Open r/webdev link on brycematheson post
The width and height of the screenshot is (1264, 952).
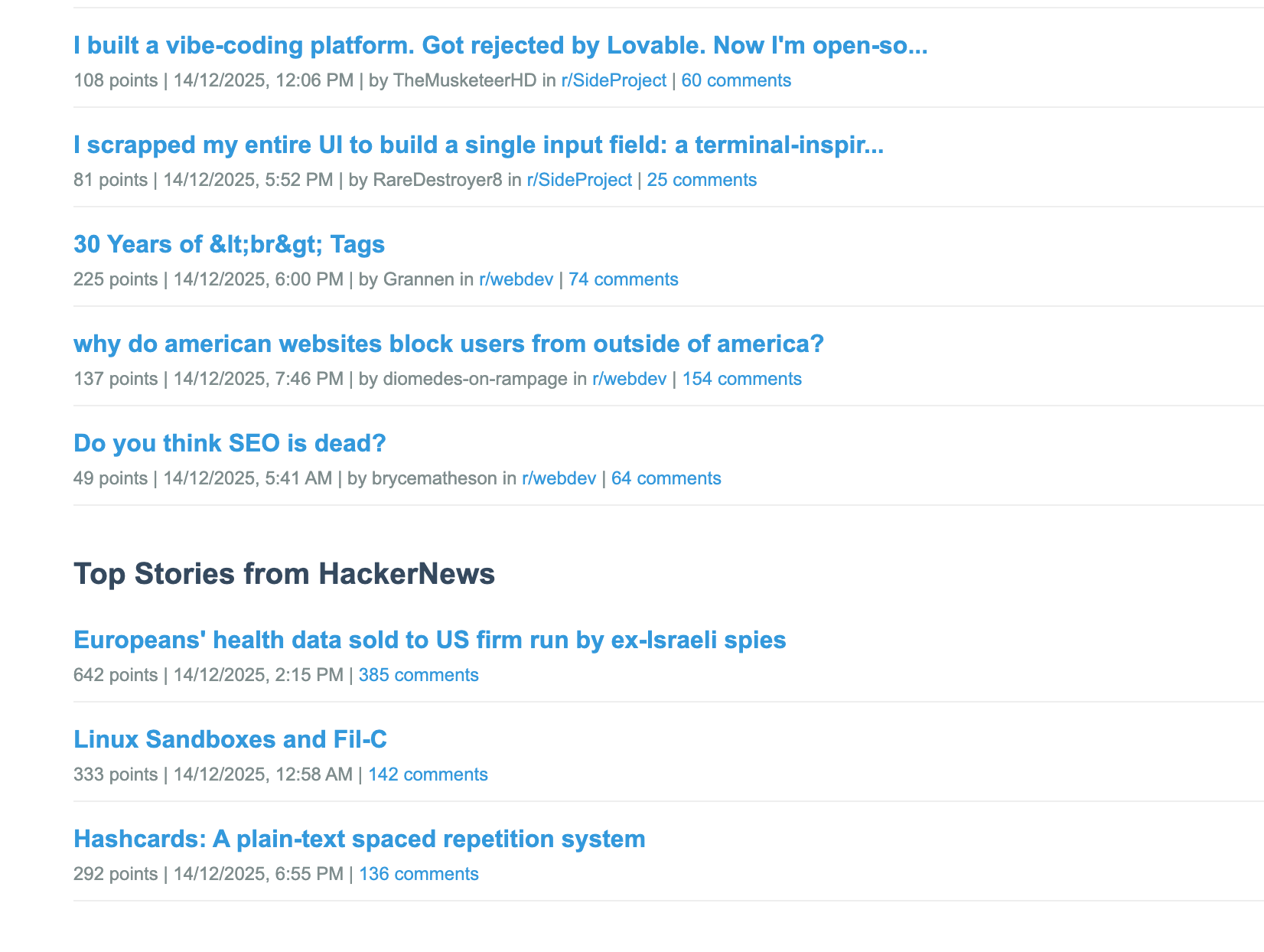pyautogui.click(x=559, y=478)
